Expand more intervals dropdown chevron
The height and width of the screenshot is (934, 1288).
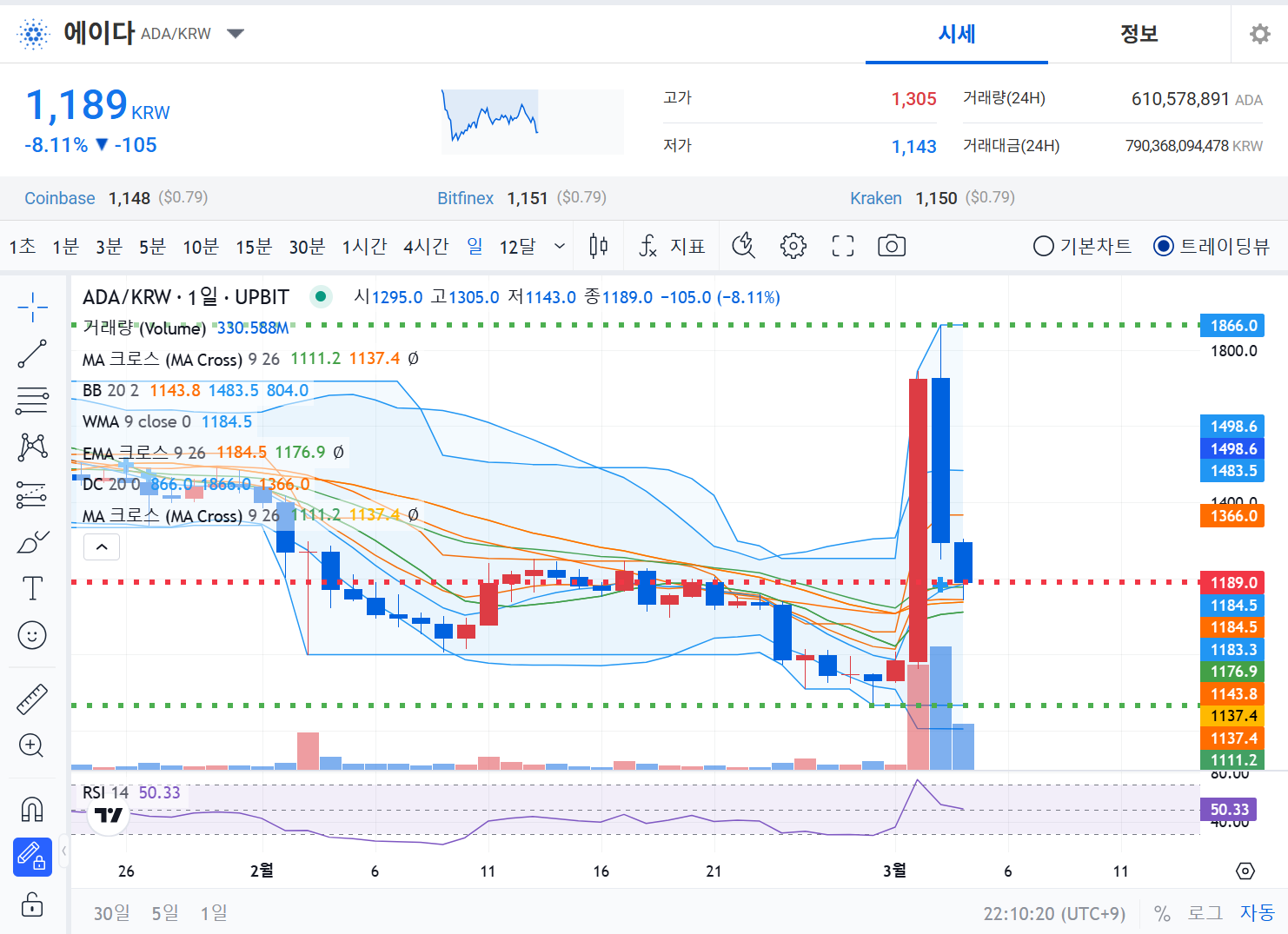pos(560,247)
